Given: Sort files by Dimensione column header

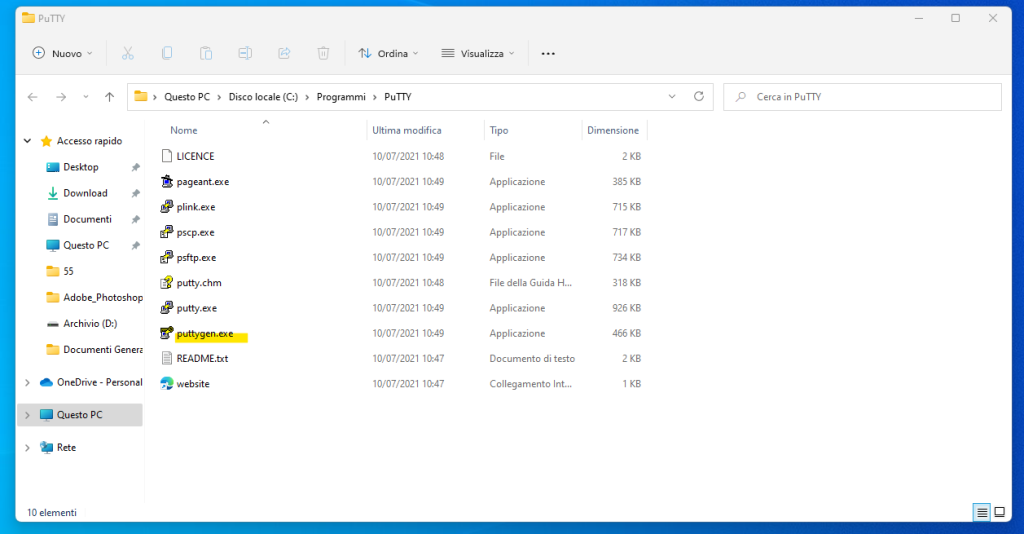Looking at the screenshot, I should (612, 130).
